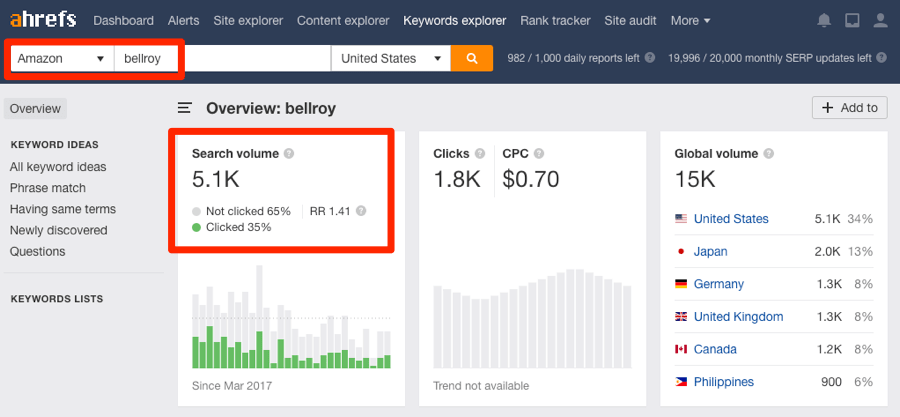
Task: Open Site audit
Action: (630, 21)
